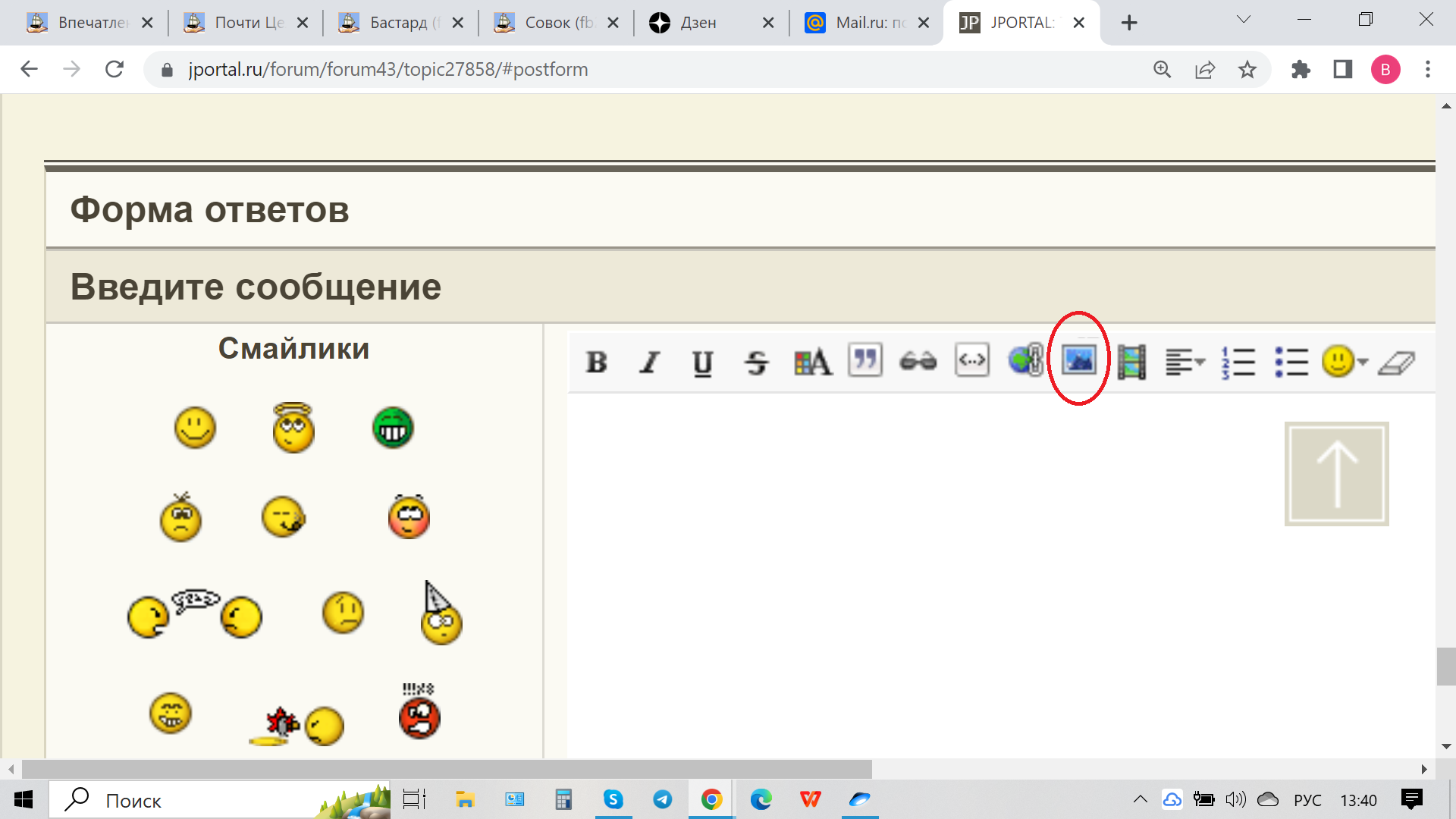
Task: Toggle underline formatting button
Action: click(x=702, y=362)
